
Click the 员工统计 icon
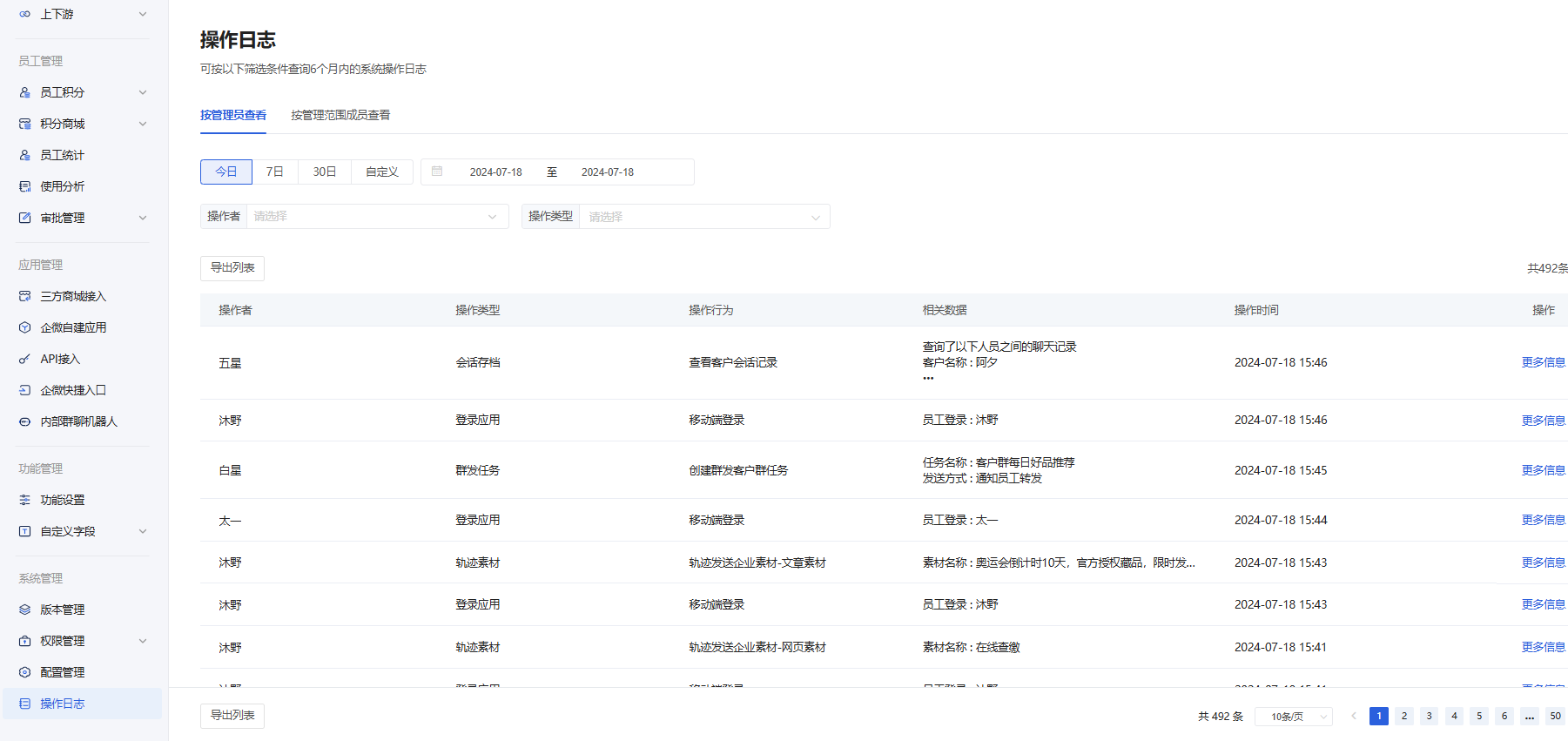pos(24,155)
